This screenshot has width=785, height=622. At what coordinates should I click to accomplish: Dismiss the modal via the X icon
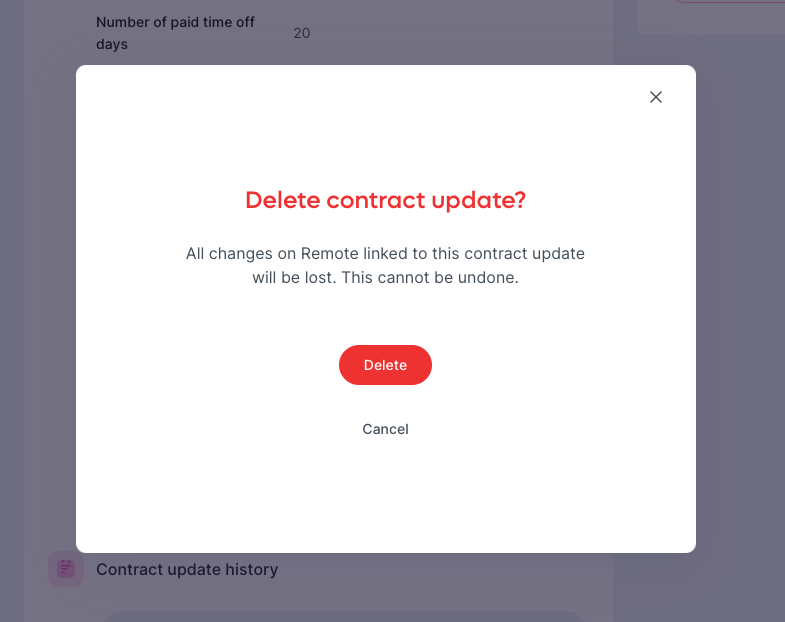[656, 97]
